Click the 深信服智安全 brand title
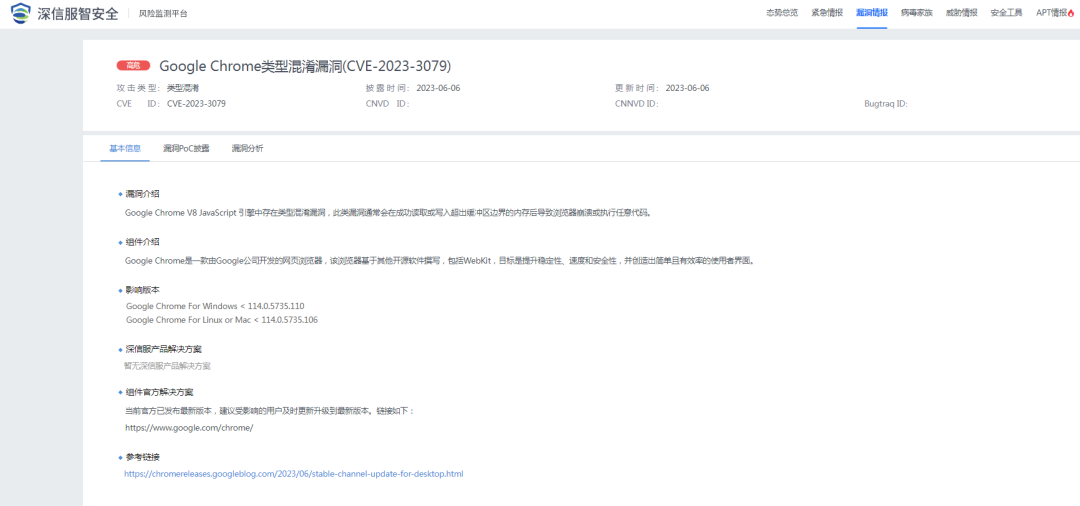Image resolution: width=1080 pixels, height=506 pixels. coord(77,13)
